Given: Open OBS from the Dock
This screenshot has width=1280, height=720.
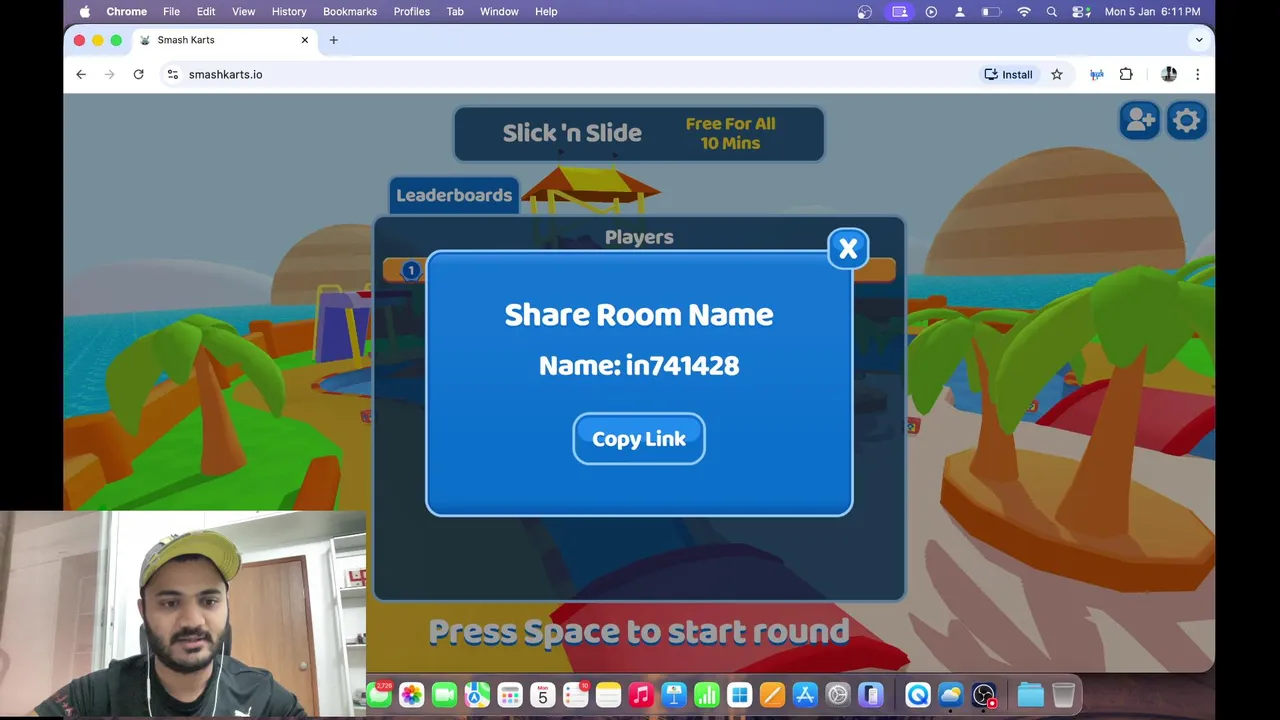Looking at the screenshot, I should click(x=984, y=695).
